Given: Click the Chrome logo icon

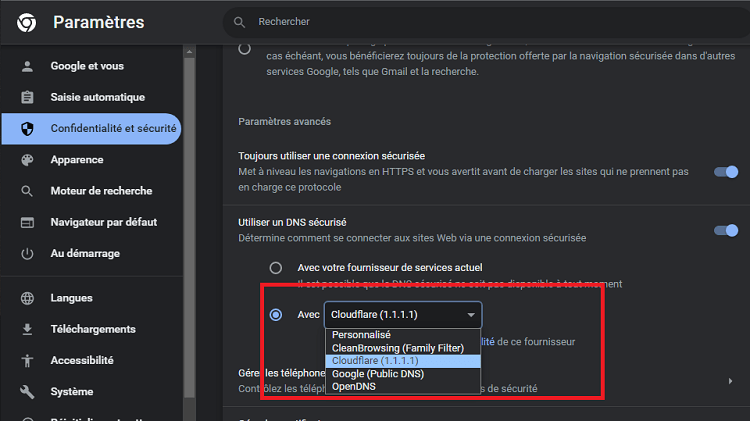Looking at the screenshot, I should pyautogui.click(x=26, y=22).
